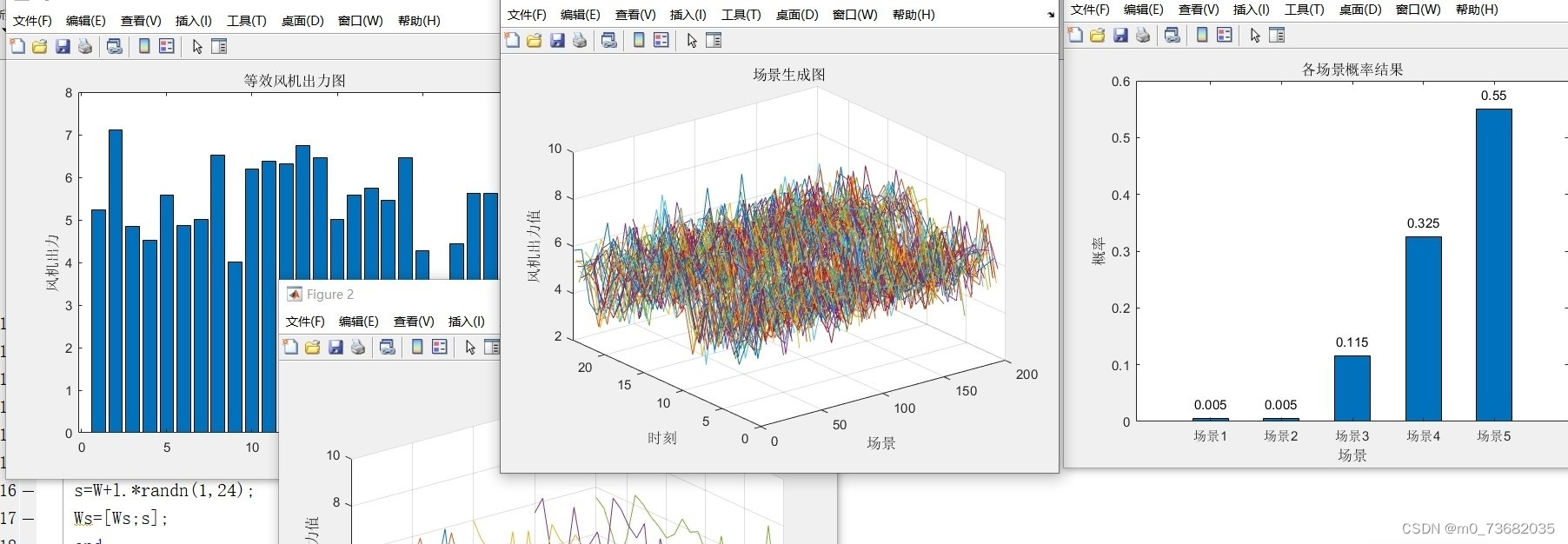Insert Colorbar icon in 各场景概率结果 window
Screen dimensions: 1568x544
tap(1202, 35)
